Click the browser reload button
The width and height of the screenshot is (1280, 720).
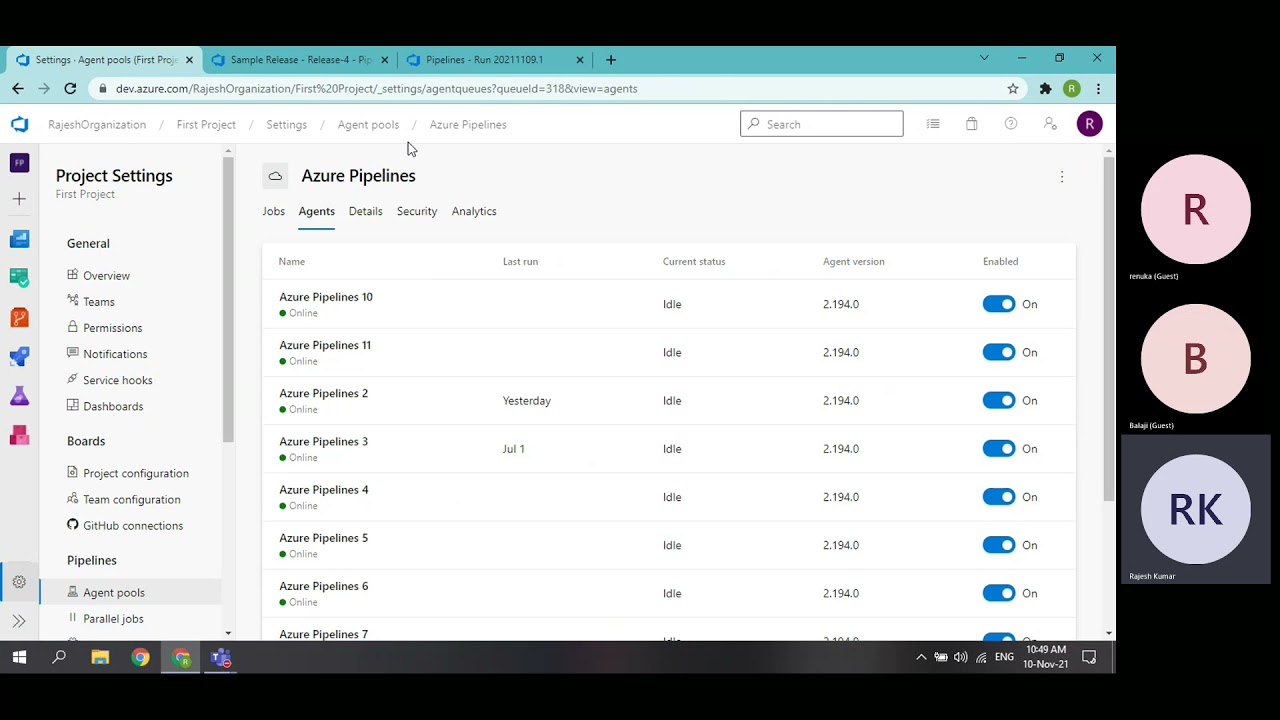point(70,88)
